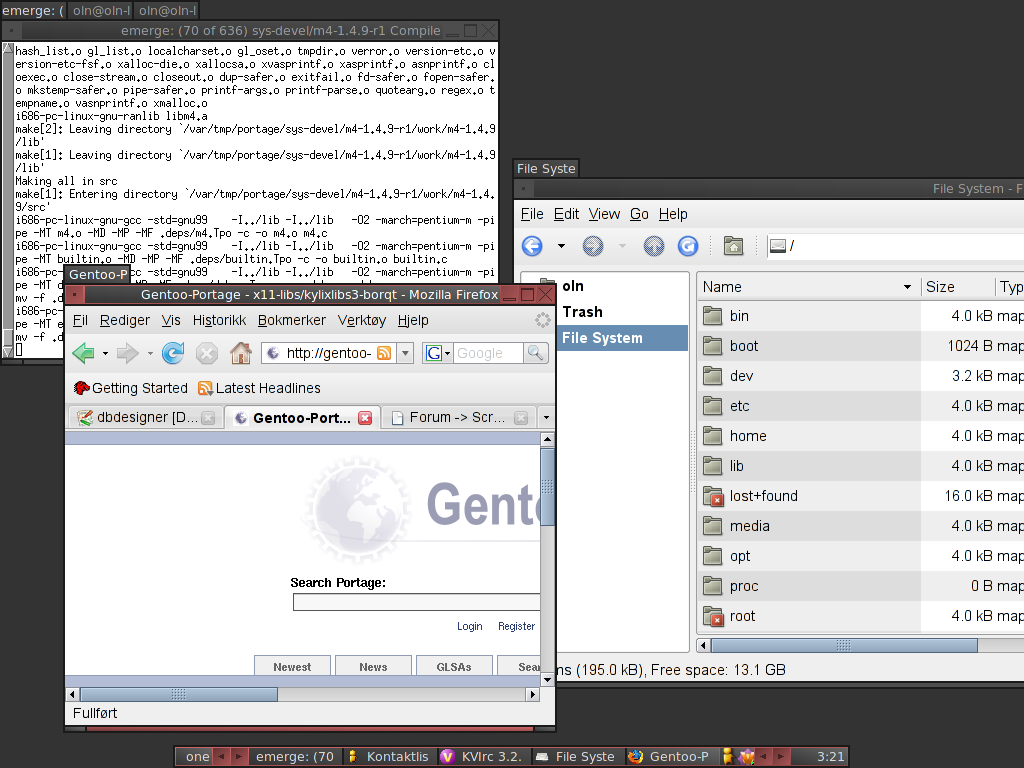Image resolution: width=1024 pixels, height=768 pixels.
Task: Click the root folder icon
Action: tap(712, 616)
